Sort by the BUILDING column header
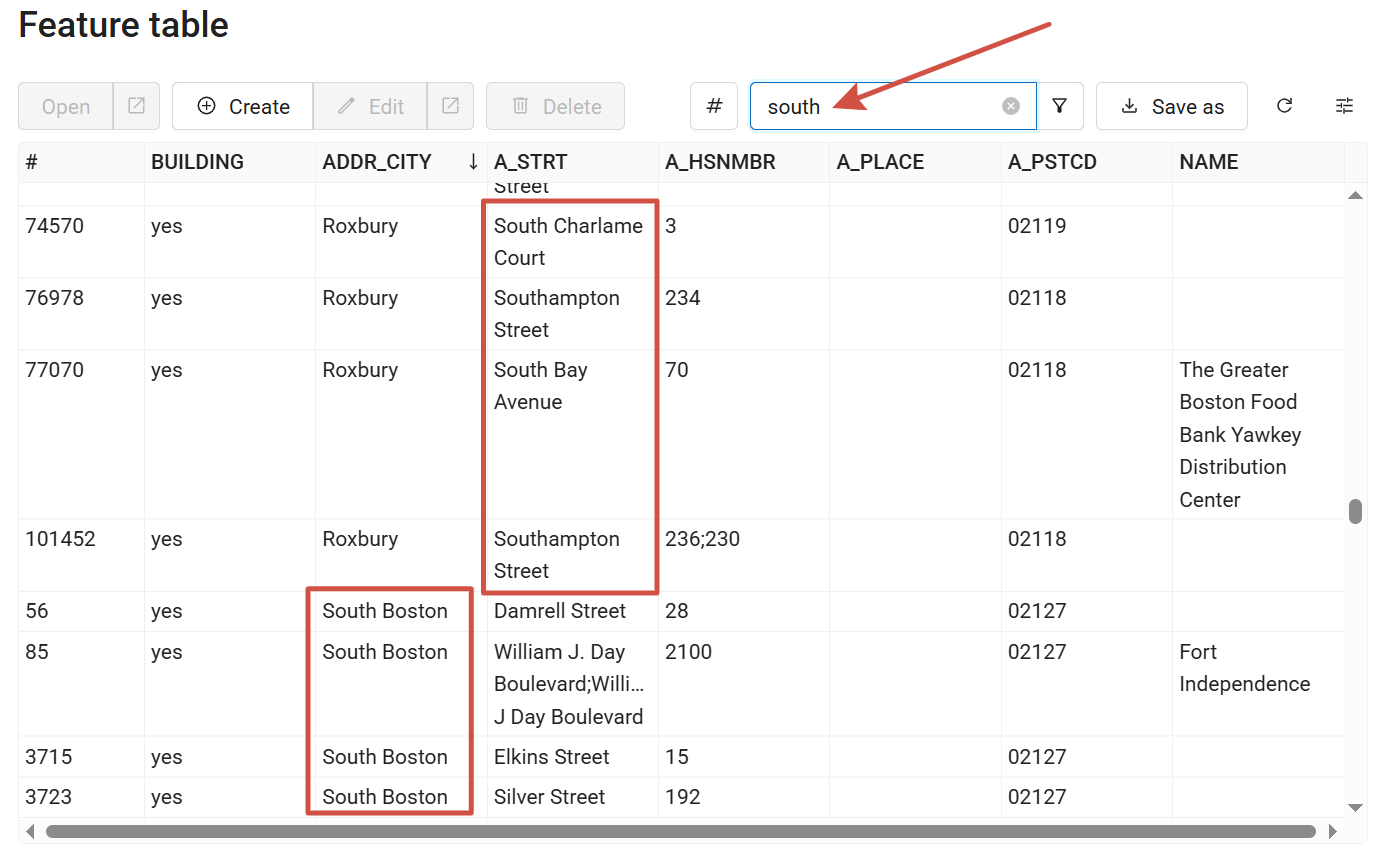The image size is (1382, 862). pos(197,162)
